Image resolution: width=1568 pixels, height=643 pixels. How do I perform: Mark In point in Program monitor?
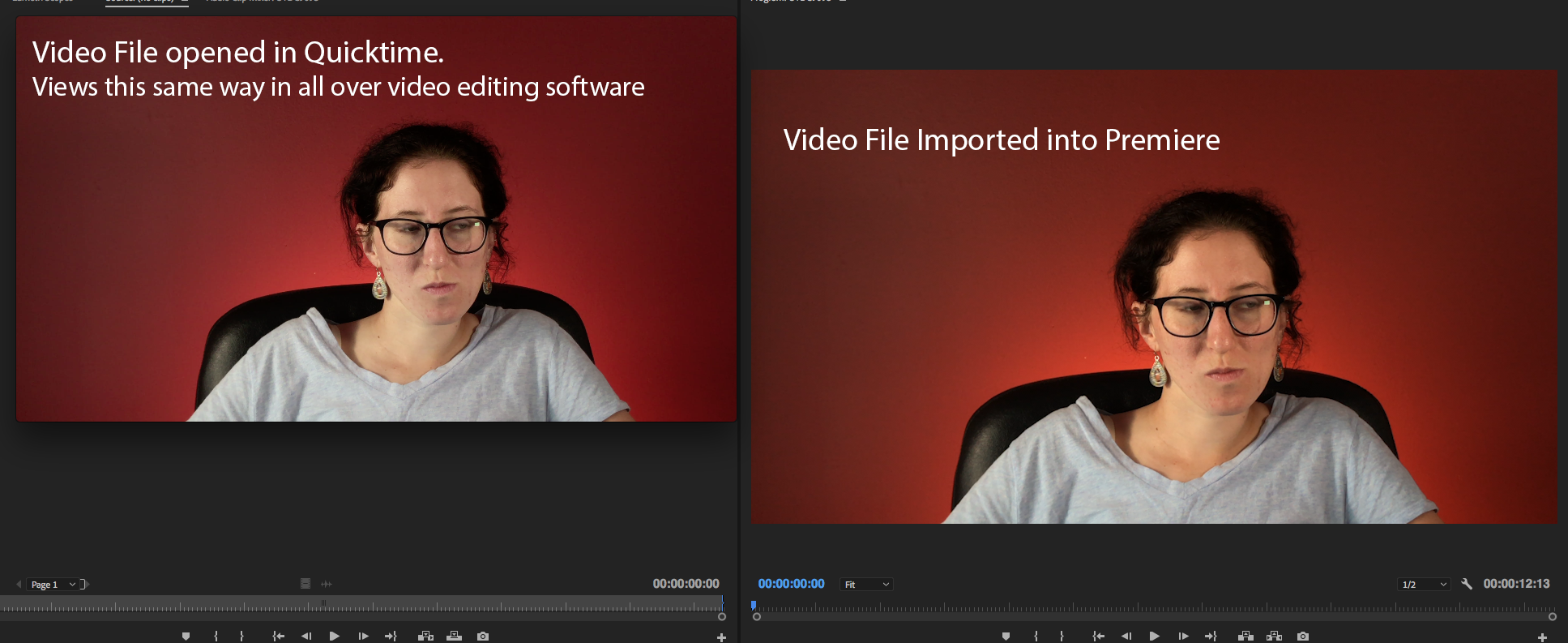[1036, 637]
